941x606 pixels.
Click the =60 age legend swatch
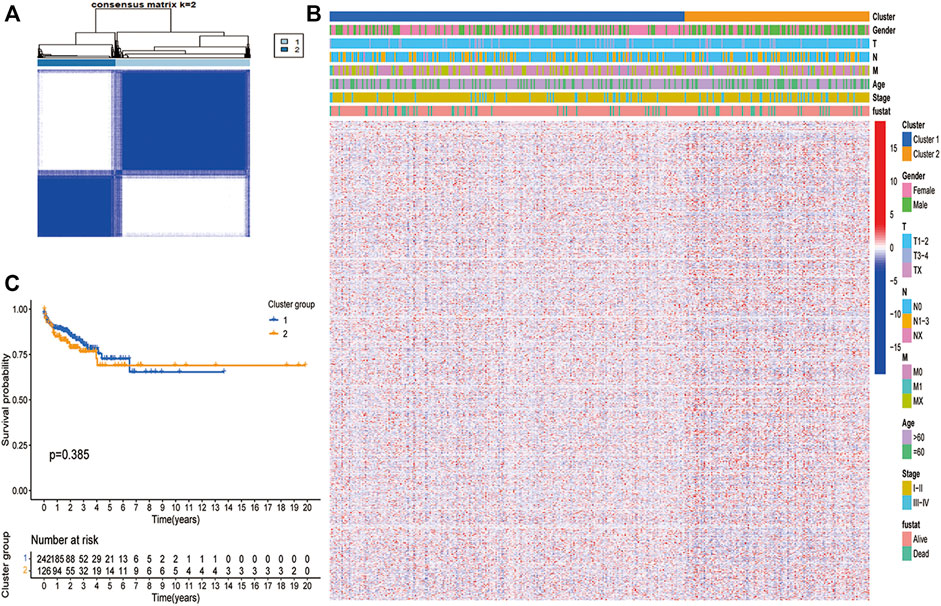pyautogui.click(x=906, y=452)
